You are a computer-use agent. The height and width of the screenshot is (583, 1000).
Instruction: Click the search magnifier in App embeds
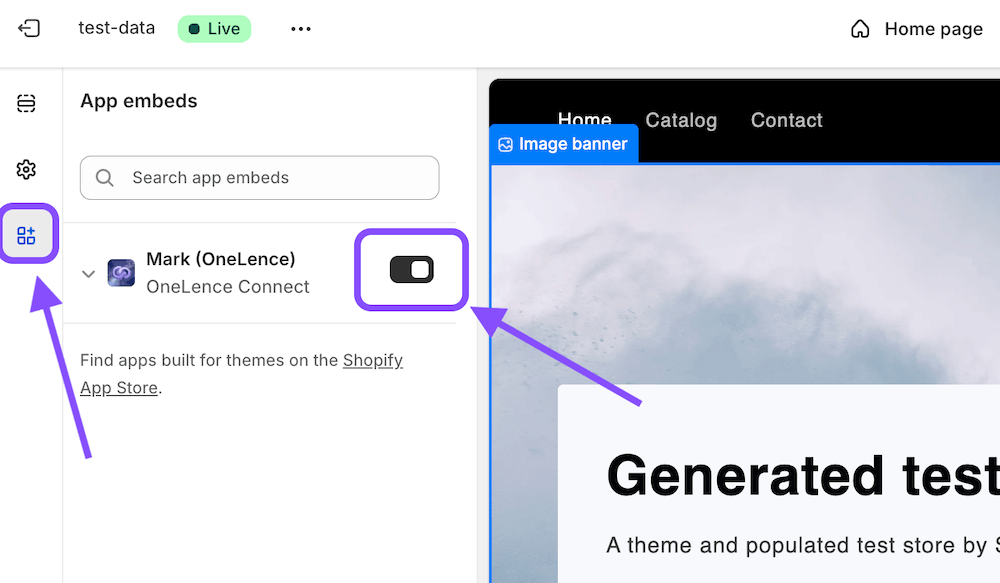pos(104,177)
